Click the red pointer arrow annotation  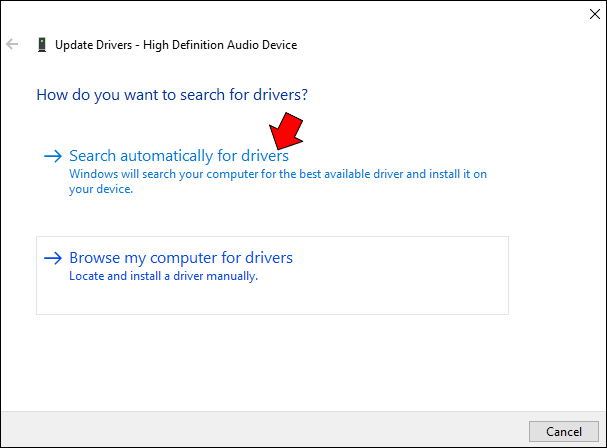(x=286, y=132)
